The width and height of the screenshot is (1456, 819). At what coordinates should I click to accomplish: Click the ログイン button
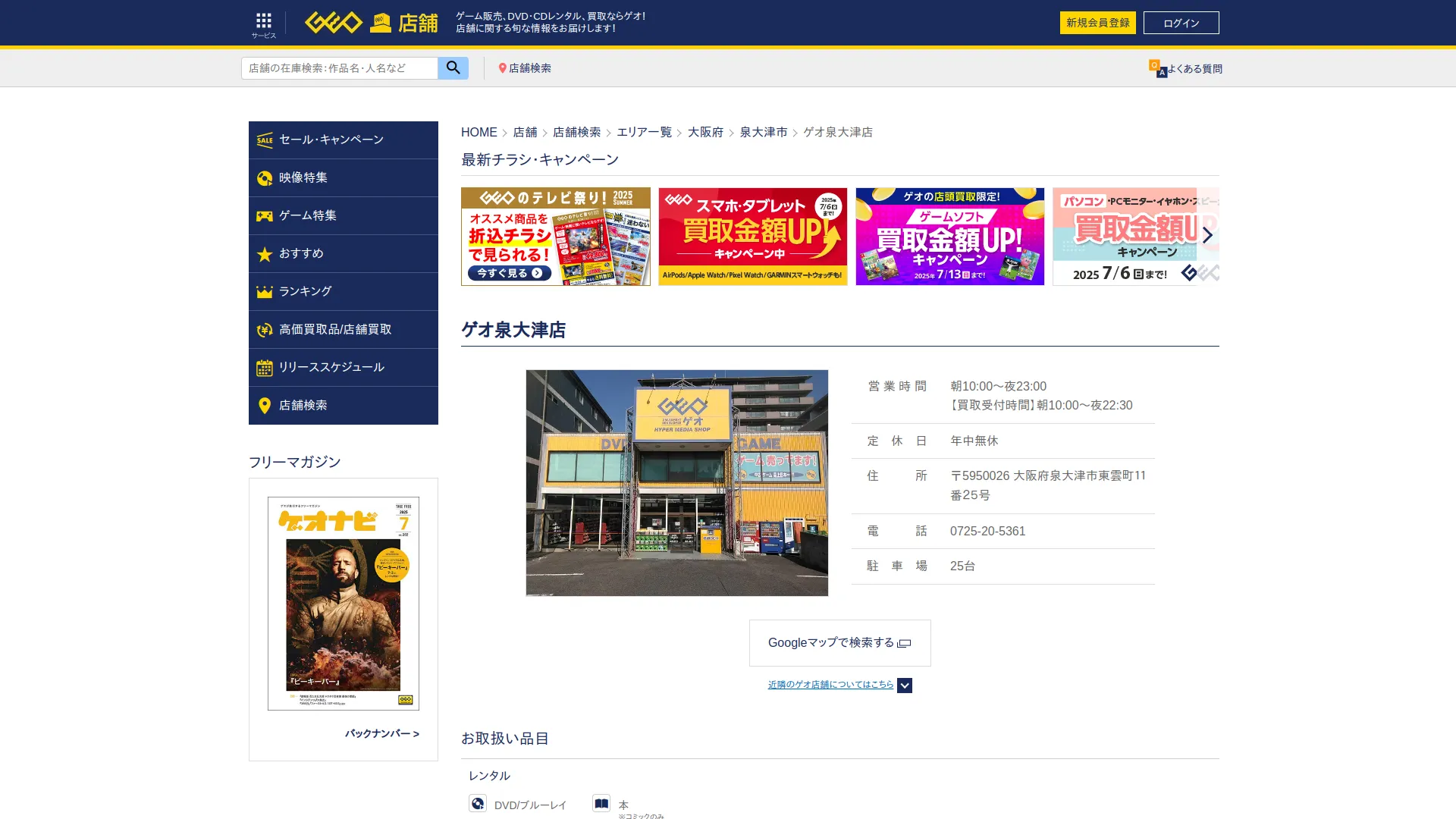click(1181, 23)
